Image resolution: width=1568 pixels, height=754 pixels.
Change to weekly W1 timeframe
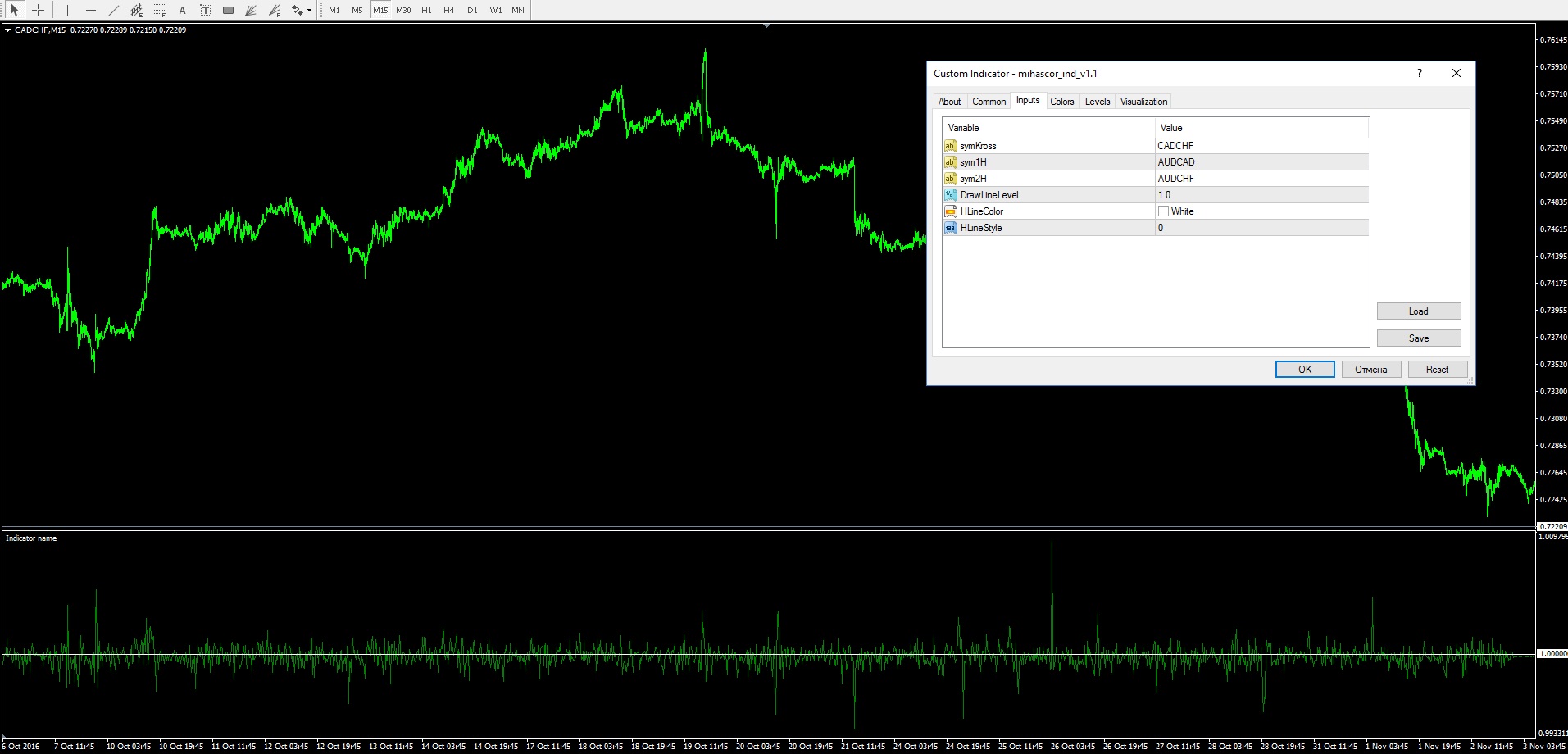pyautogui.click(x=495, y=10)
